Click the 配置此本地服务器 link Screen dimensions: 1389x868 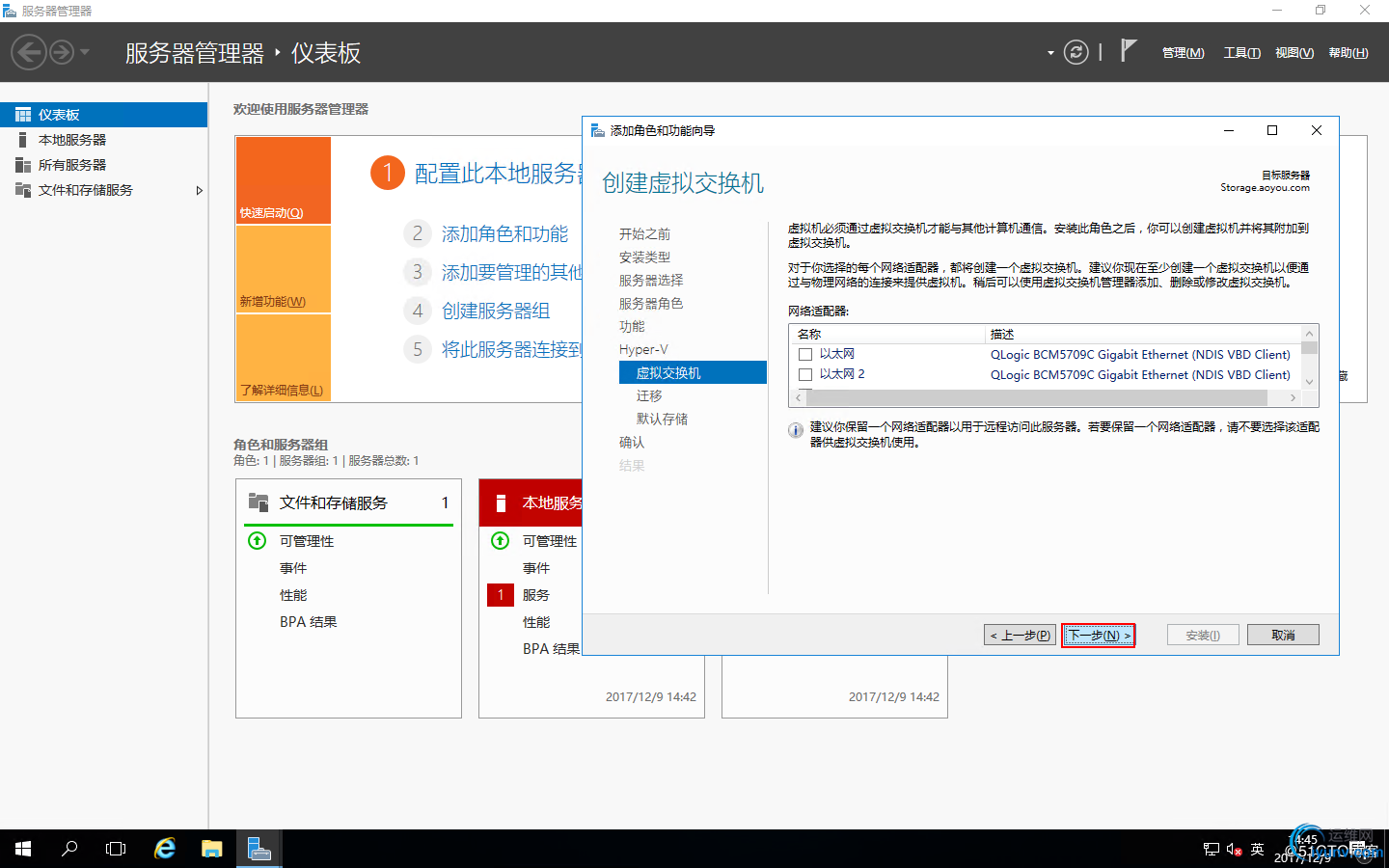[499, 174]
